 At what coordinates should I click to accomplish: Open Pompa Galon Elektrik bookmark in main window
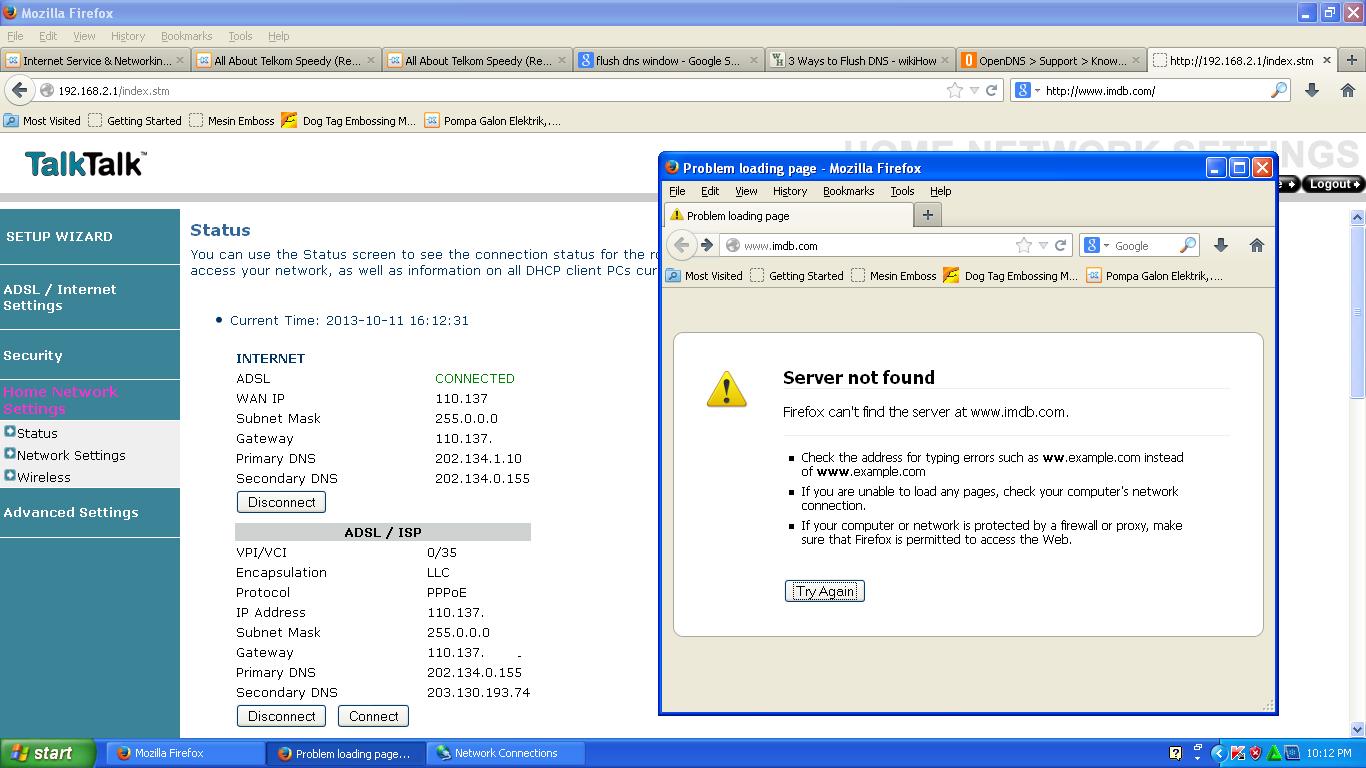(x=492, y=120)
